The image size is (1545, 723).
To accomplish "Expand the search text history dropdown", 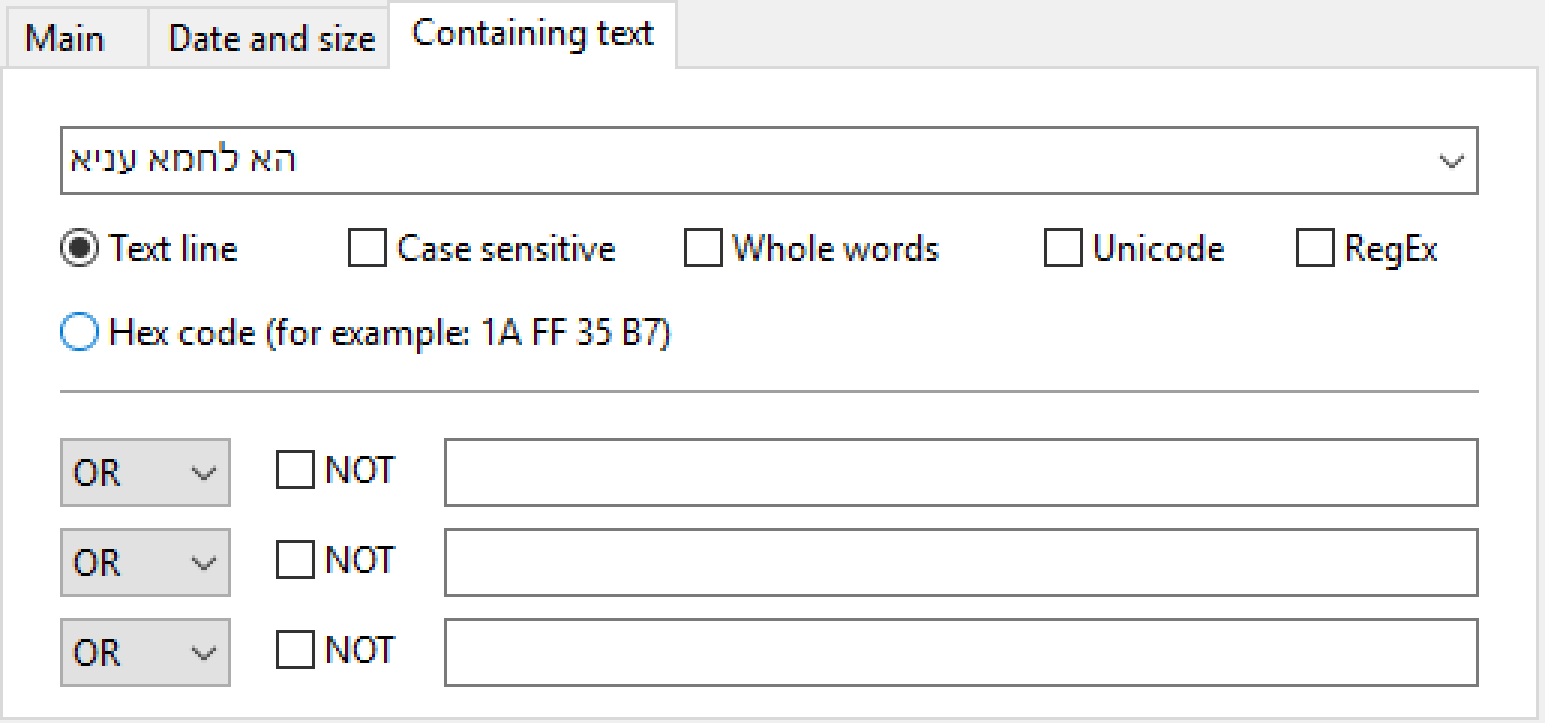I will [x=1451, y=160].
